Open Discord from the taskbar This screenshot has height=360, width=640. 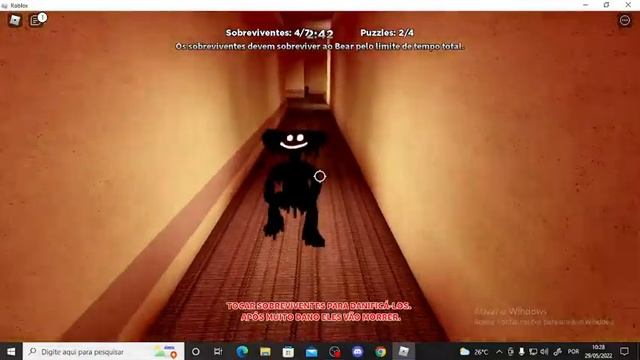358,351
